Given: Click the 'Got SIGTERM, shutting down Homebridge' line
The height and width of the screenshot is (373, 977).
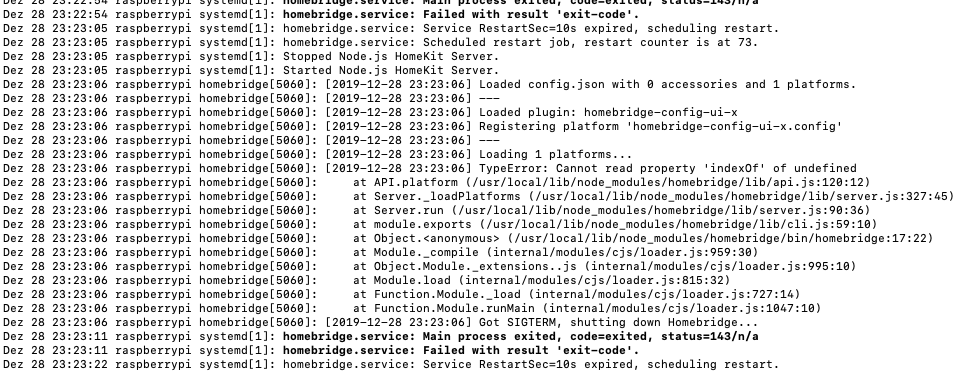Looking at the screenshot, I should pos(381,322).
